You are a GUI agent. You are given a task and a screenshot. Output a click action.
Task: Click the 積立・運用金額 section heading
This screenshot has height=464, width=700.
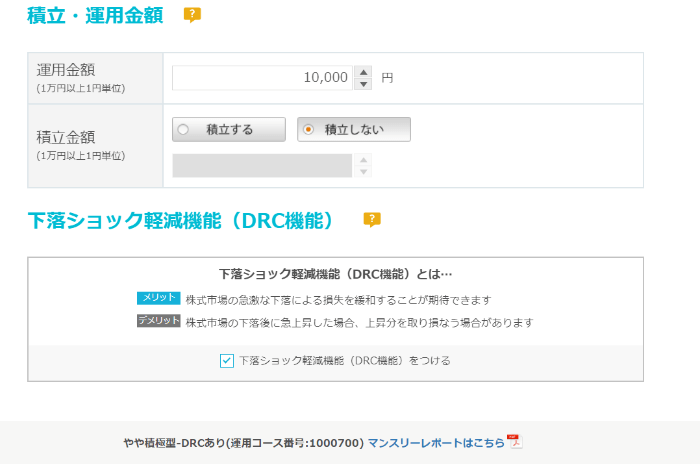(x=95, y=15)
